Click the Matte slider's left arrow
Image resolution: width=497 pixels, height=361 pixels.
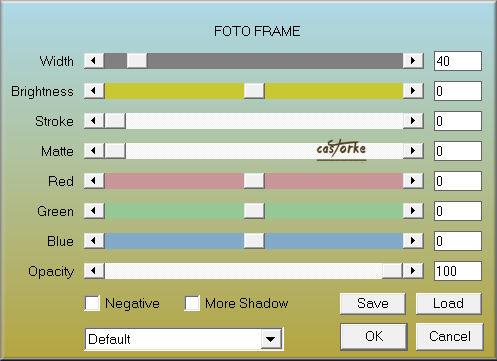tap(94, 151)
